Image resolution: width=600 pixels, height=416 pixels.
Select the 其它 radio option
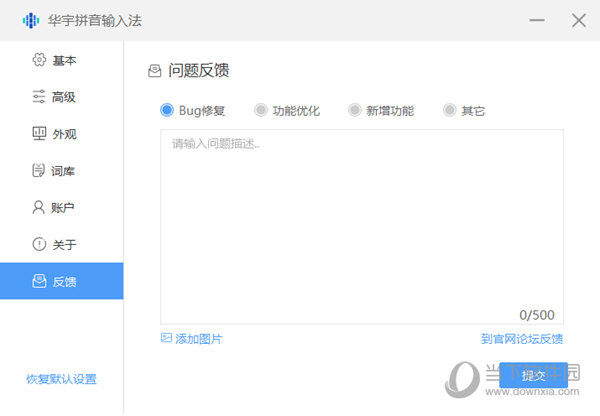click(x=450, y=110)
